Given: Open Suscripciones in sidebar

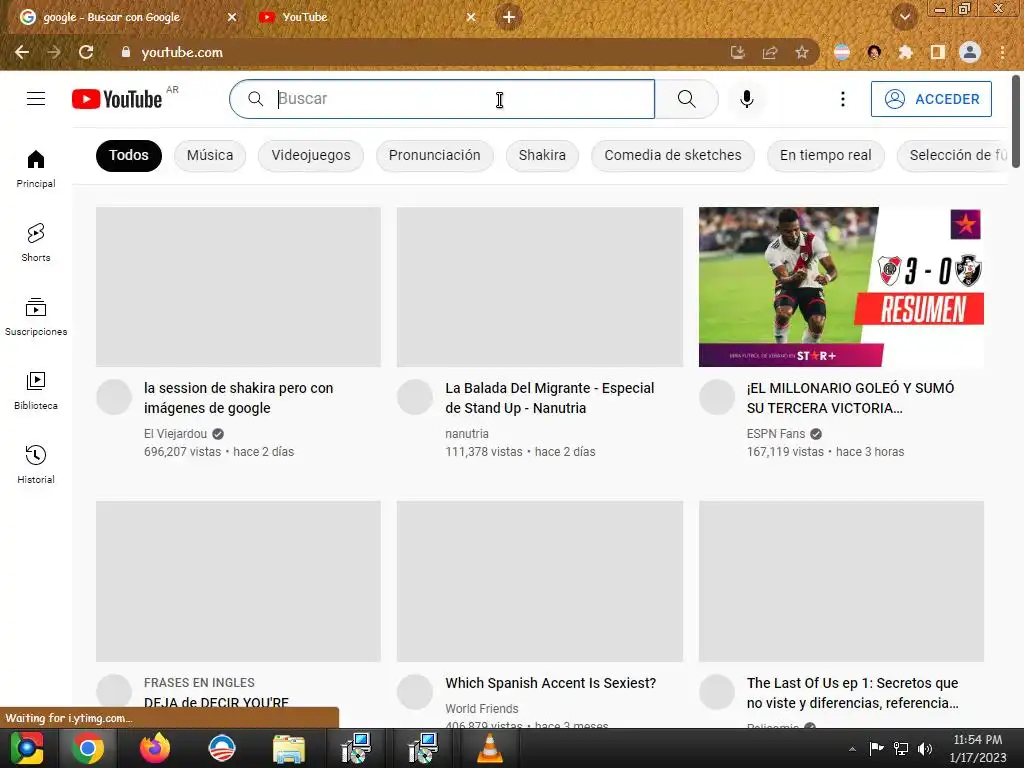Looking at the screenshot, I should coord(36,316).
